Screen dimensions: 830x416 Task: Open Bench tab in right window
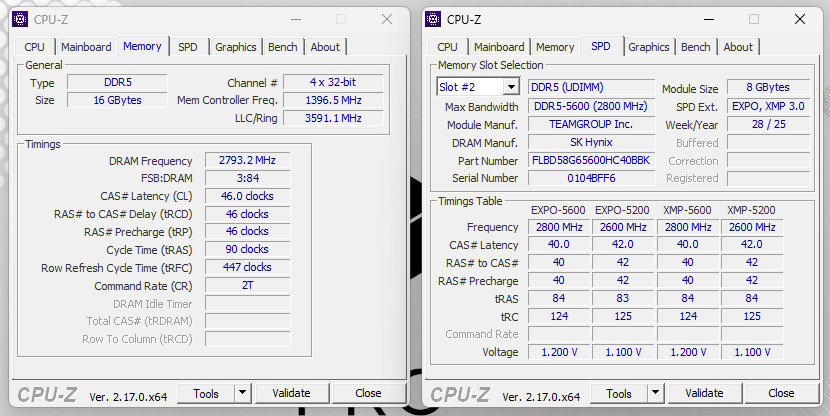pyautogui.click(x=696, y=47)
